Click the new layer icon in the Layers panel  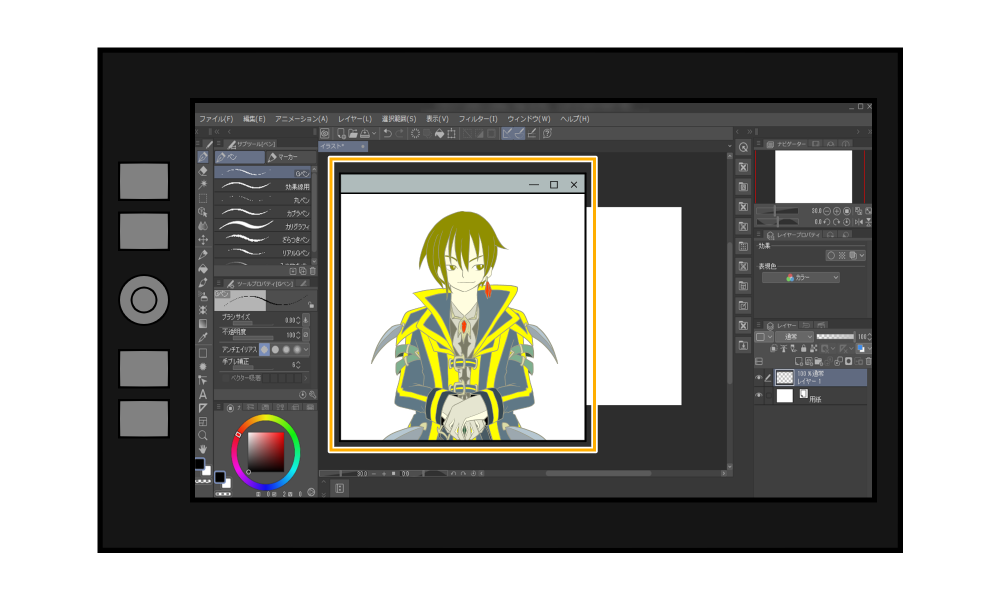(x=798, y=362)
